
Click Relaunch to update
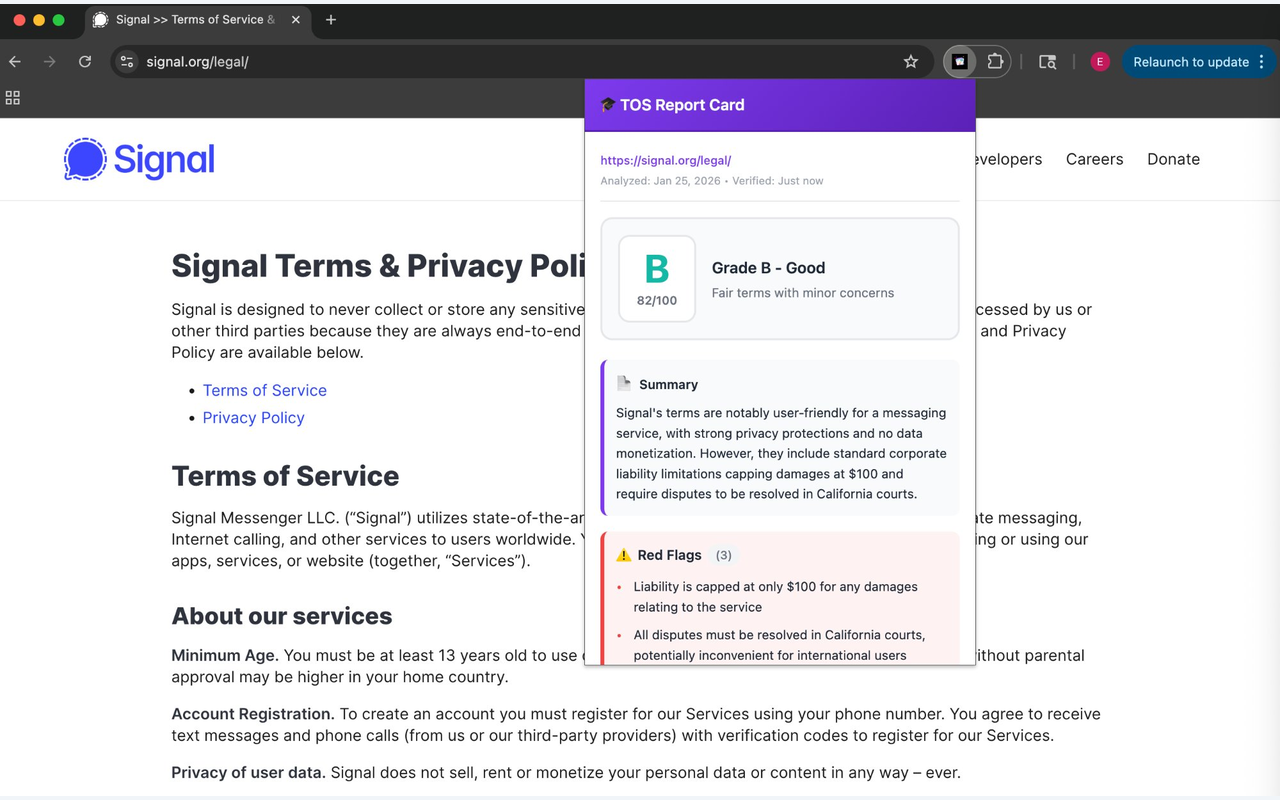(x=1191, y=61)
